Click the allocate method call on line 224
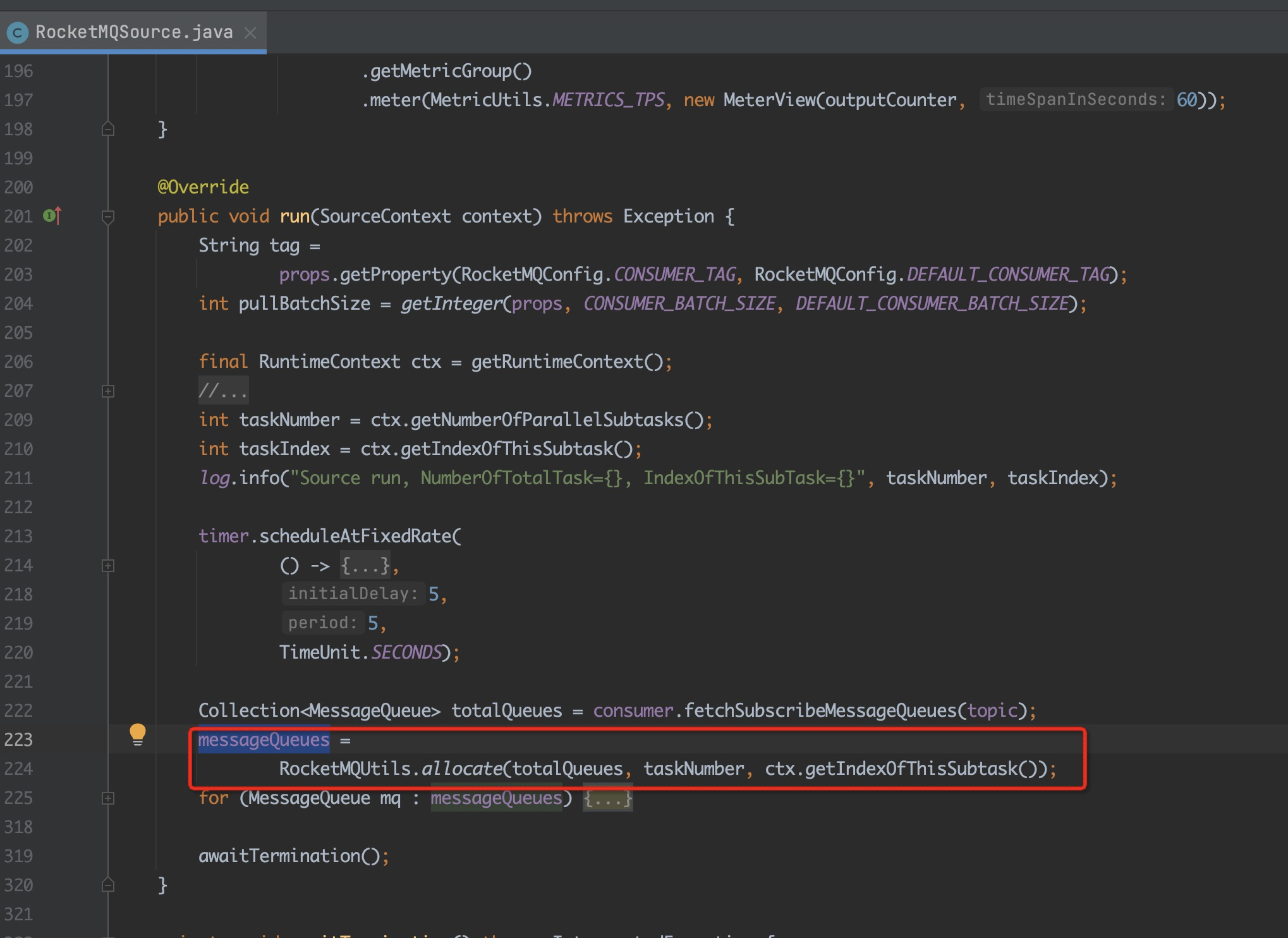Viewport: 1288px width, 938px height. pos(461,769)
